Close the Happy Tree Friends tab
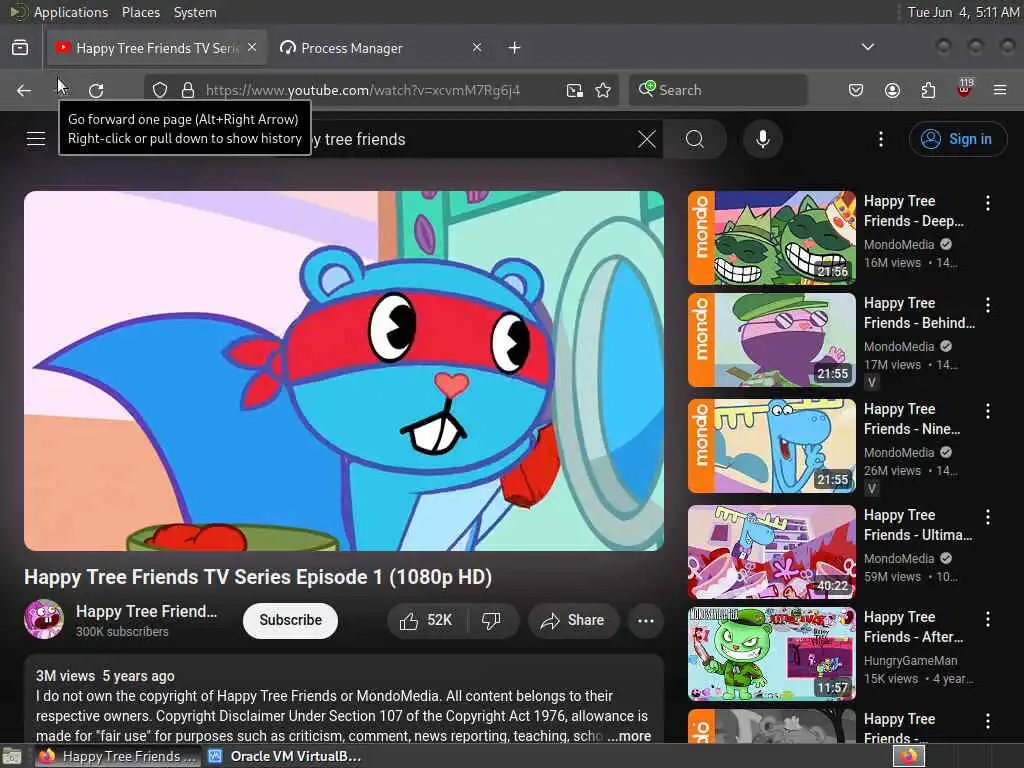Image resolution: width=1024 pixels, height=768 pixels. [252, 48]
